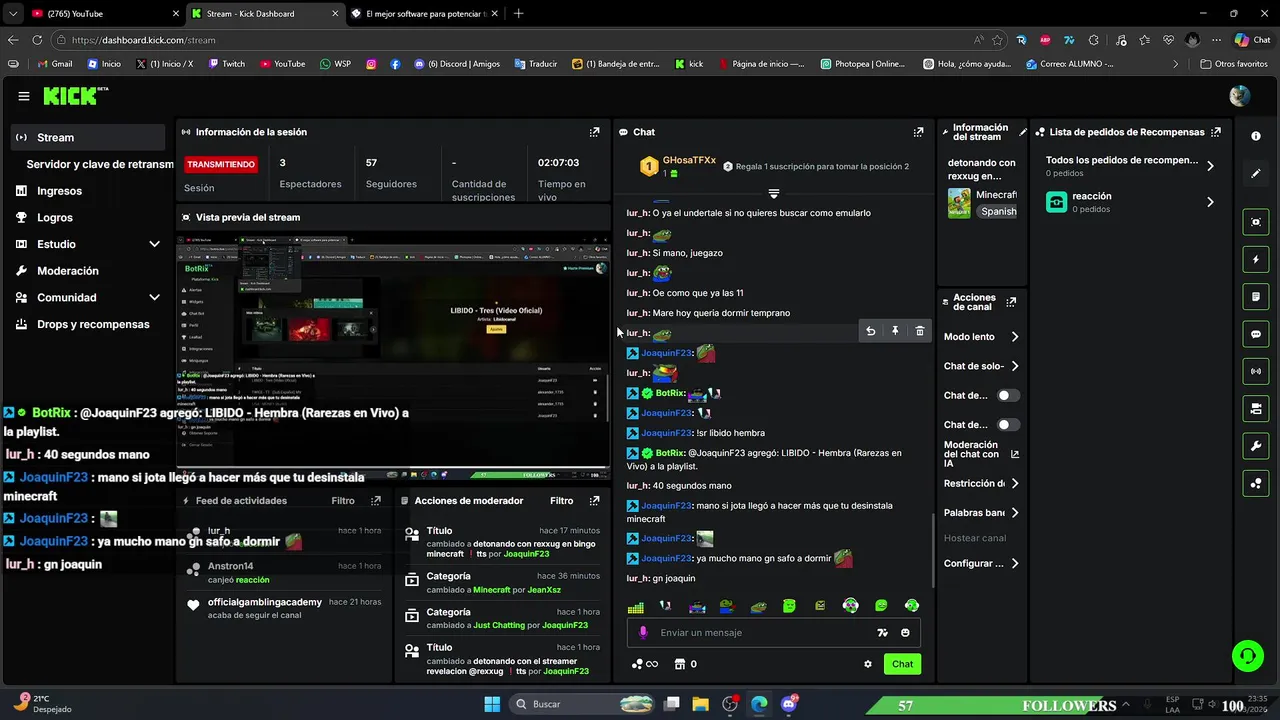Open Palabras baneadas options chevron

(x=1014, y=513)
